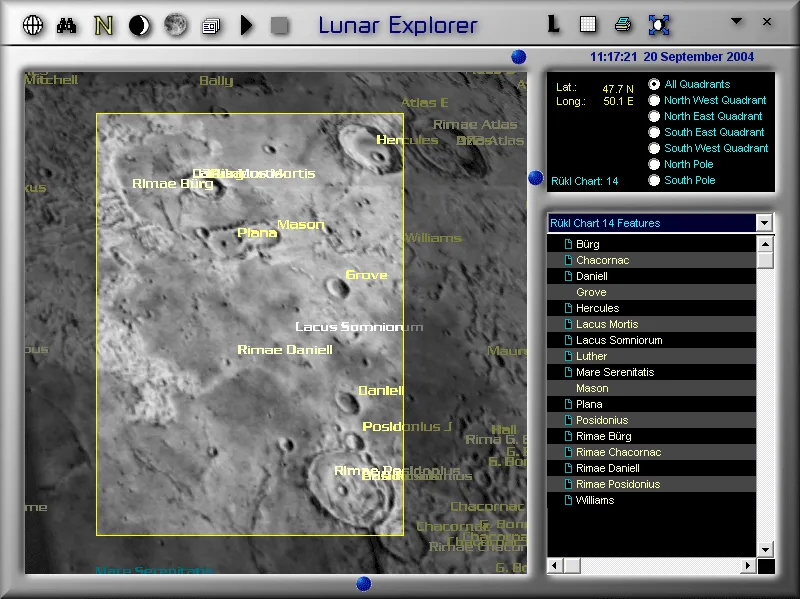Screen dimensions: 800x599
Task: Click the Grove label on the map
Action: click(366, 274)
